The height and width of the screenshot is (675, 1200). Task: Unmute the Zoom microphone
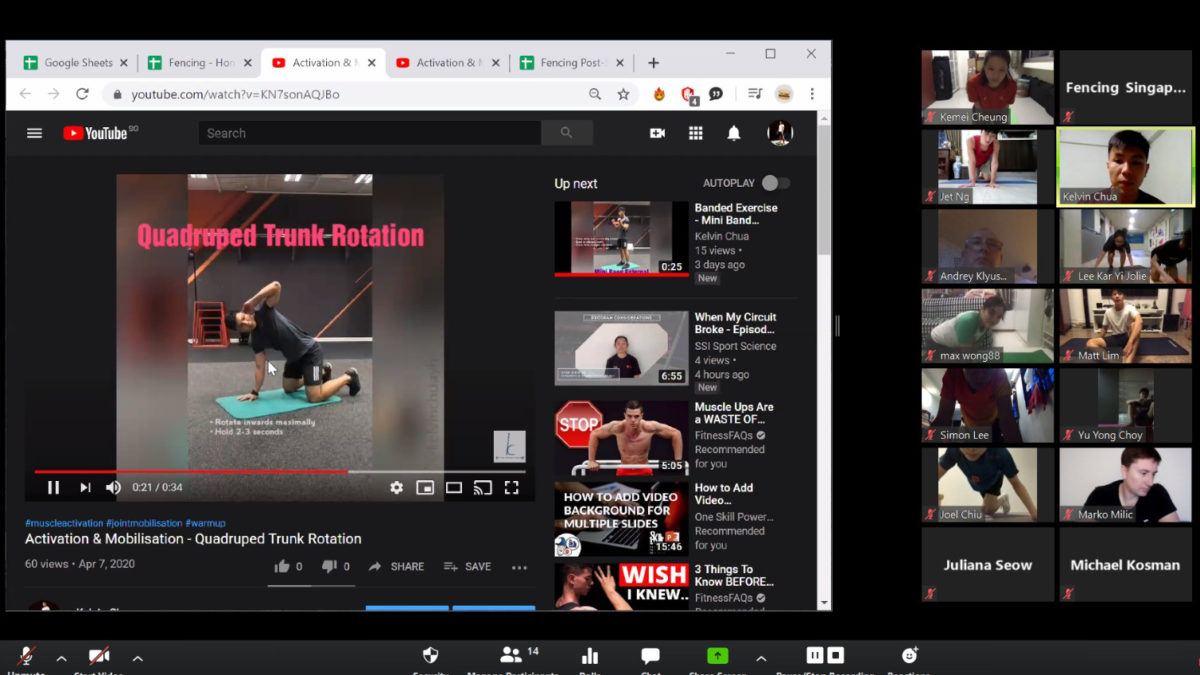click(26, 656)
